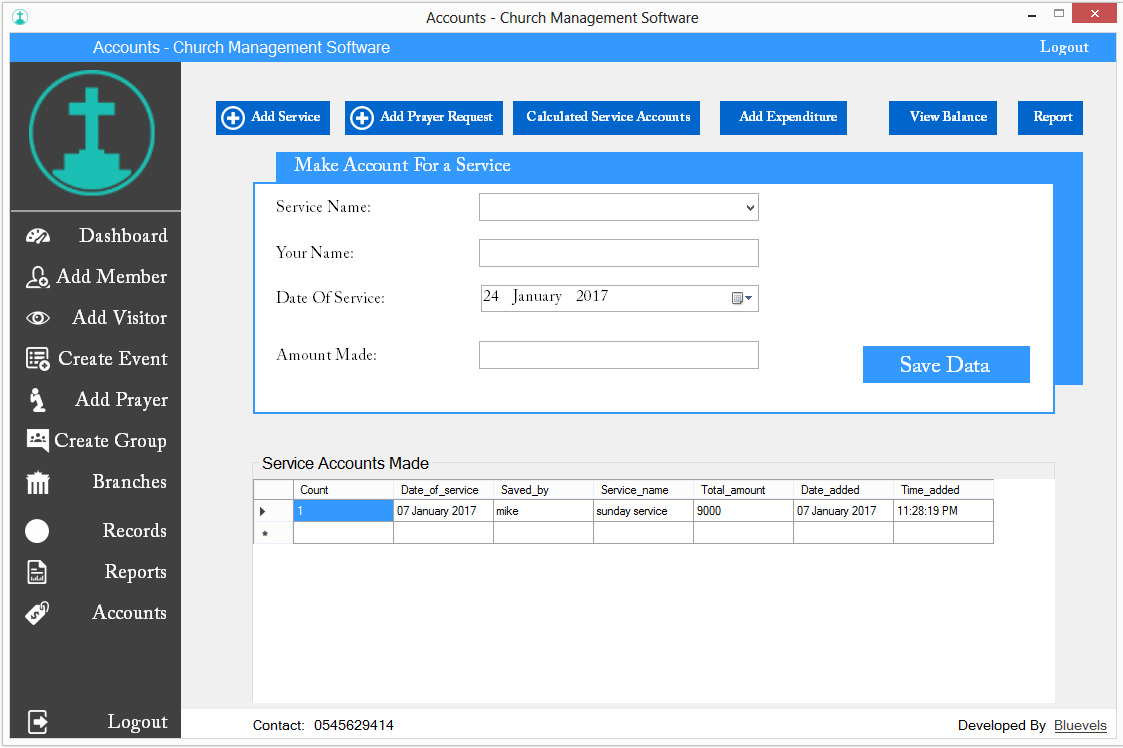Open Calculated Service Accounts
Screen dimensions: 1123x748
pos(607,117)
